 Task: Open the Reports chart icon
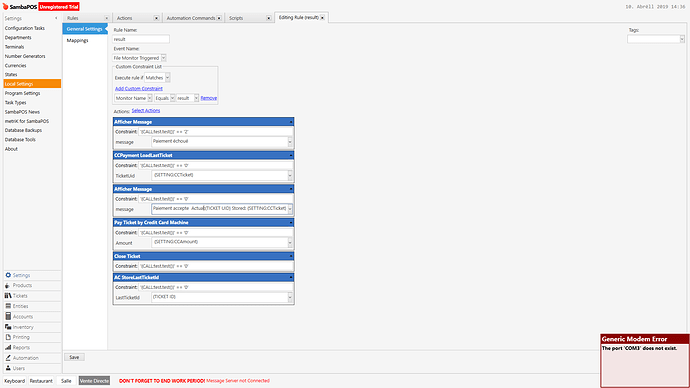[8, 348]
